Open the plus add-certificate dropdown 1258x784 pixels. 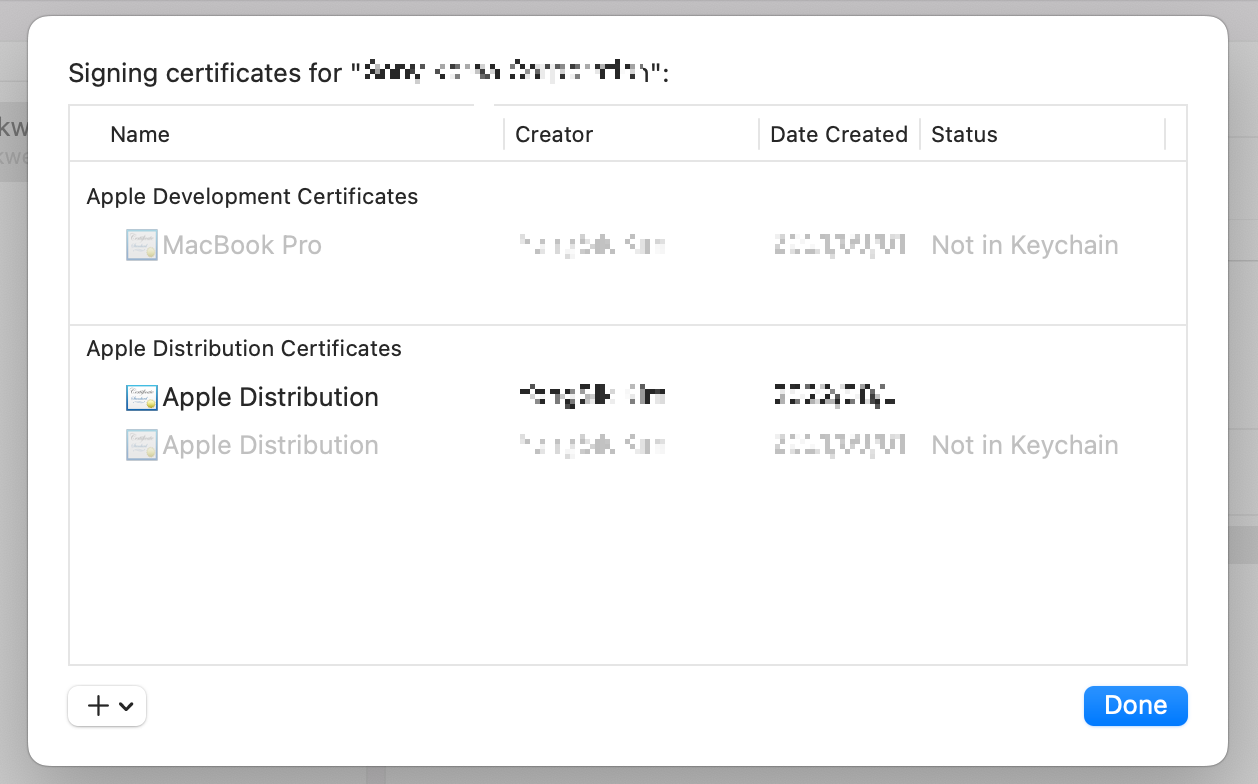click(x=107, y=705)
